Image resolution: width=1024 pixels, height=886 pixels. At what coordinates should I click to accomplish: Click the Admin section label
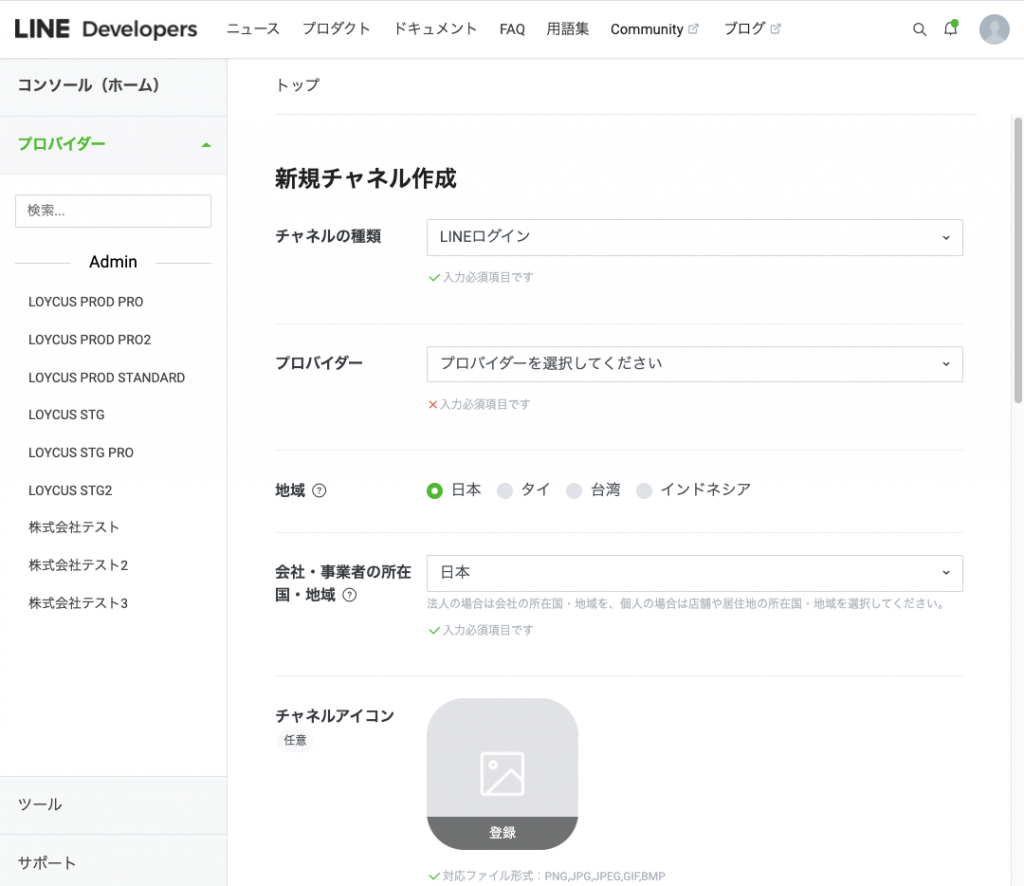[x=113, y=262]
